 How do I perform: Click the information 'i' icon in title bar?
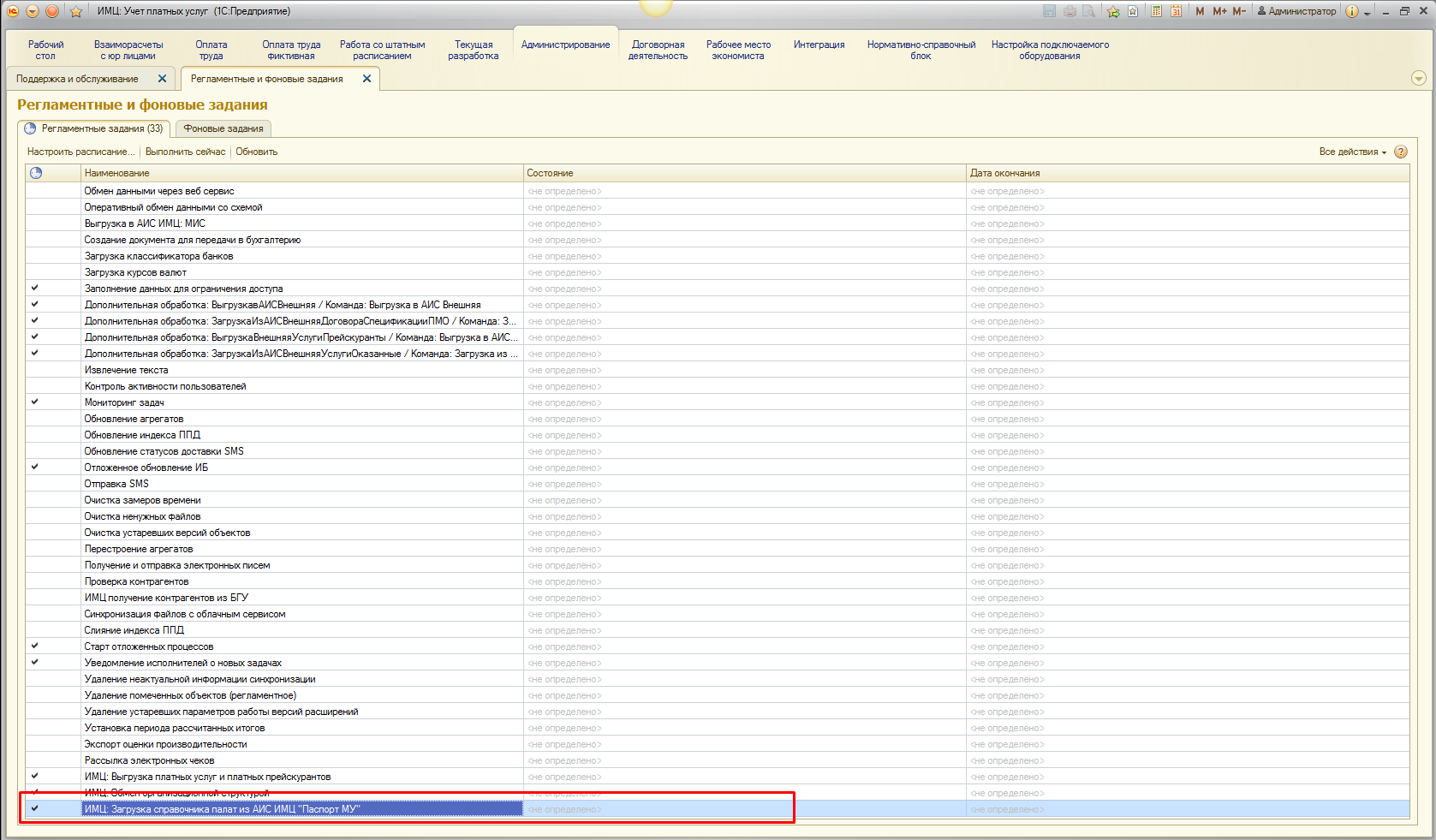1352,11
